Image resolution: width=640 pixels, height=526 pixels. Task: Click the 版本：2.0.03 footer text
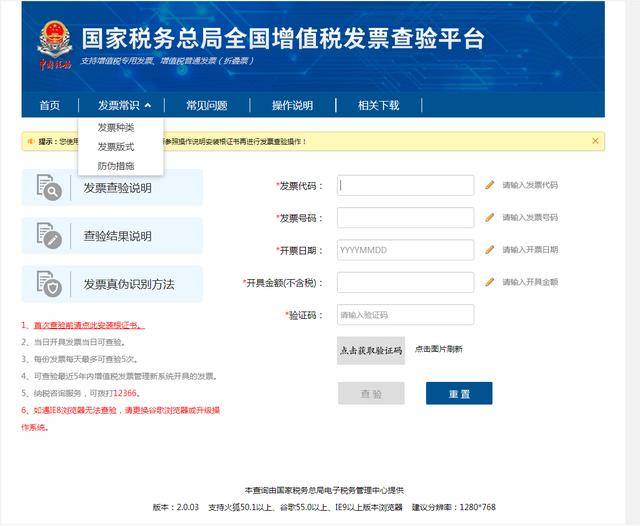coord(176,507)
